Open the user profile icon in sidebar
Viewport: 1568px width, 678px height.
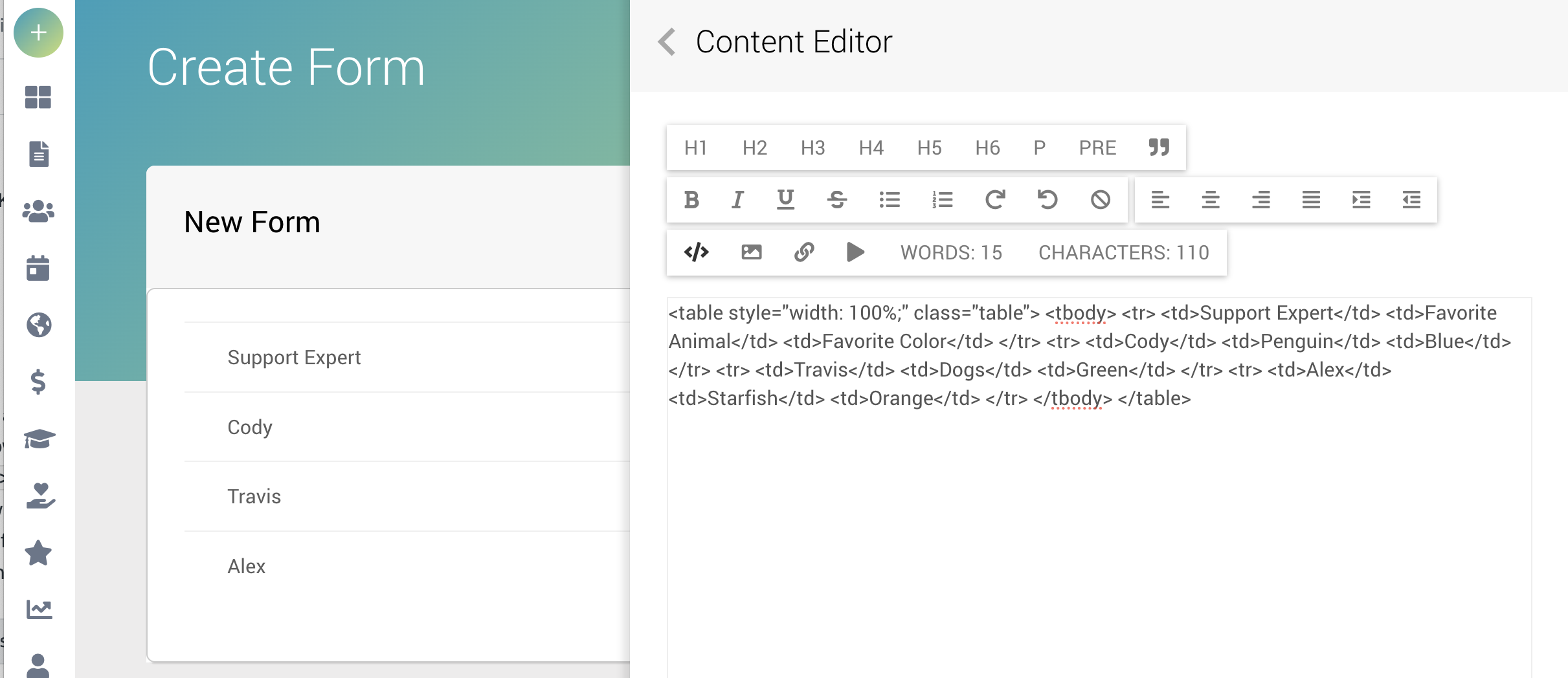[x=38, y=666]
